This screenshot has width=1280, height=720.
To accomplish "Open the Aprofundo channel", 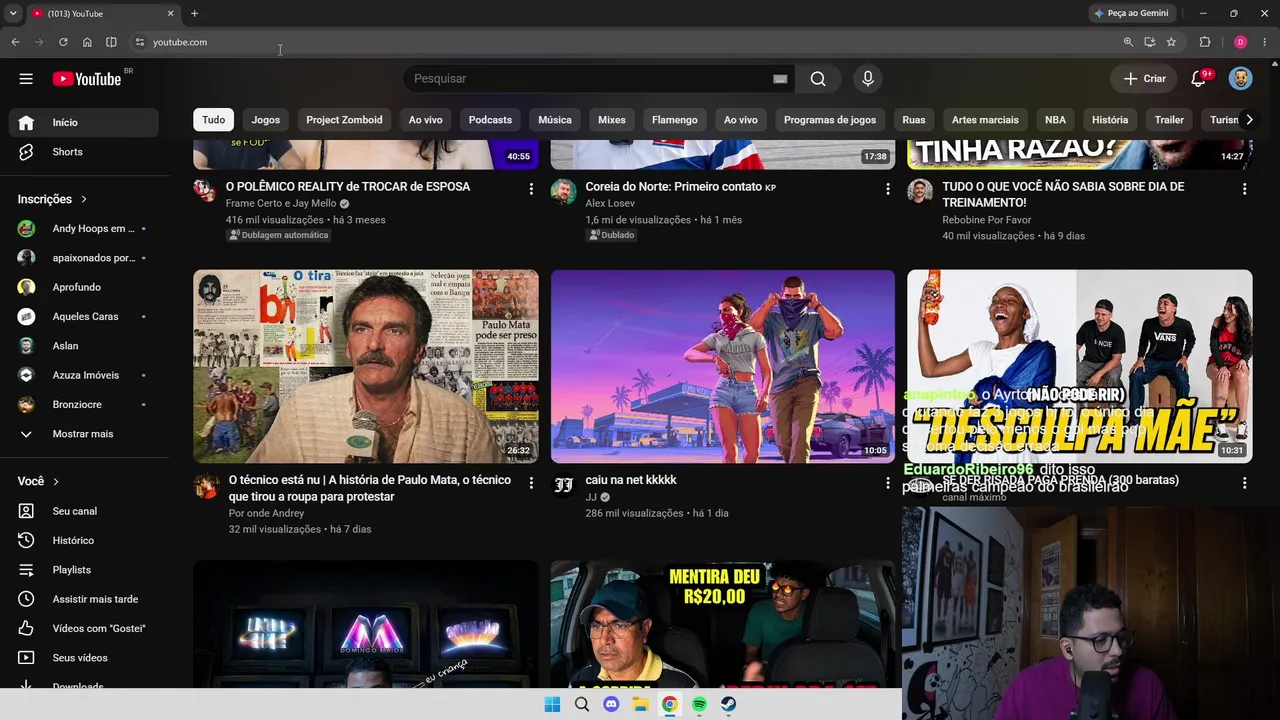I will point(84,287).
